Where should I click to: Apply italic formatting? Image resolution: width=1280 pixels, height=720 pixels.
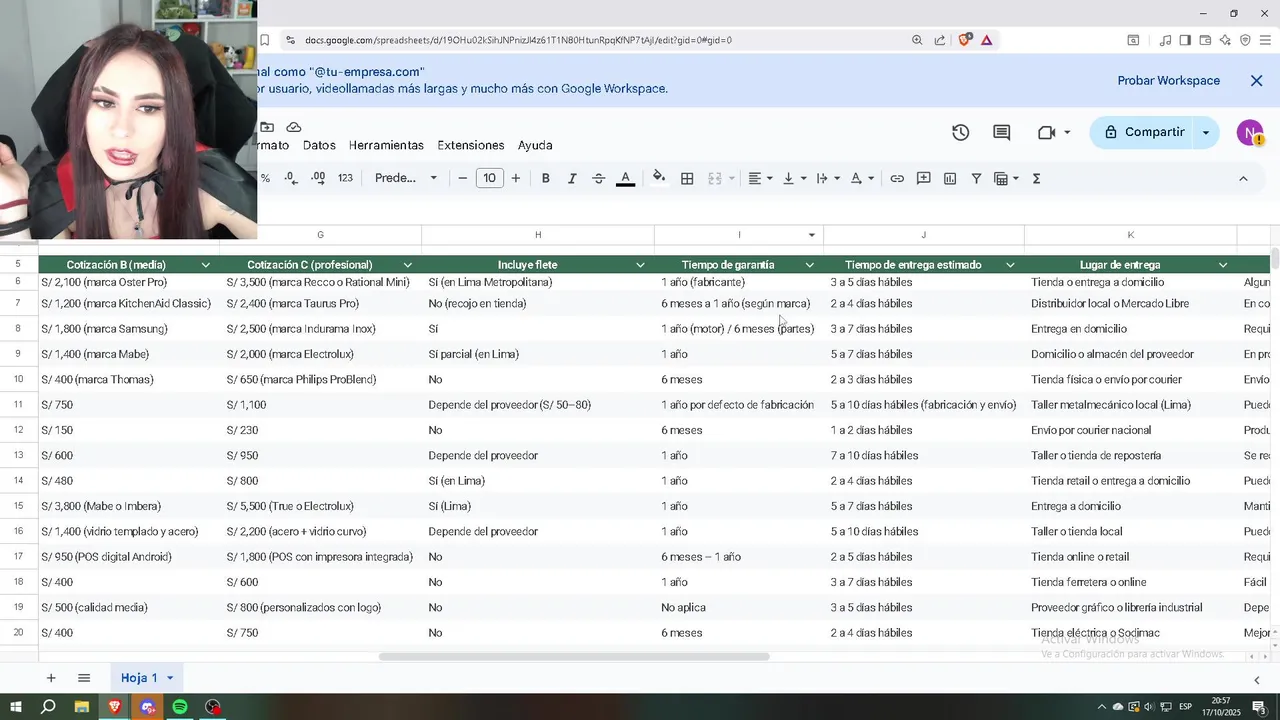pyautogui.click(x=572, y=178)
